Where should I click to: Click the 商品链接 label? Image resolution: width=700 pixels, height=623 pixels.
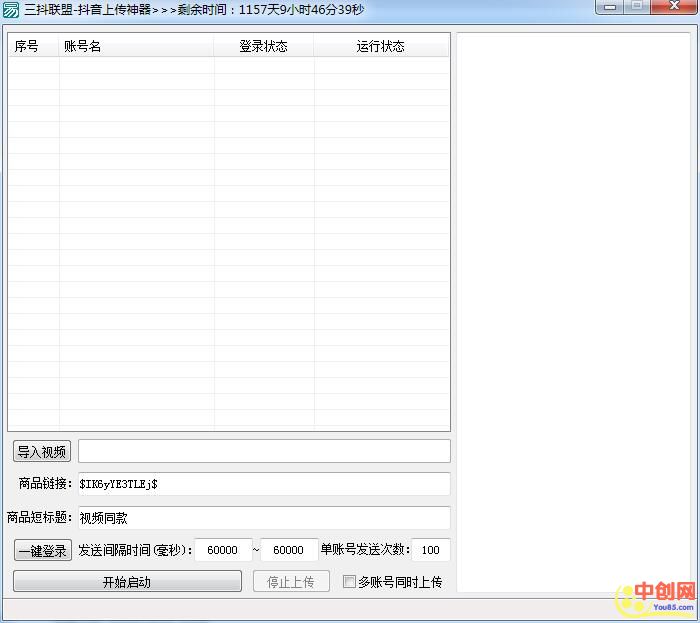(45, 483)
